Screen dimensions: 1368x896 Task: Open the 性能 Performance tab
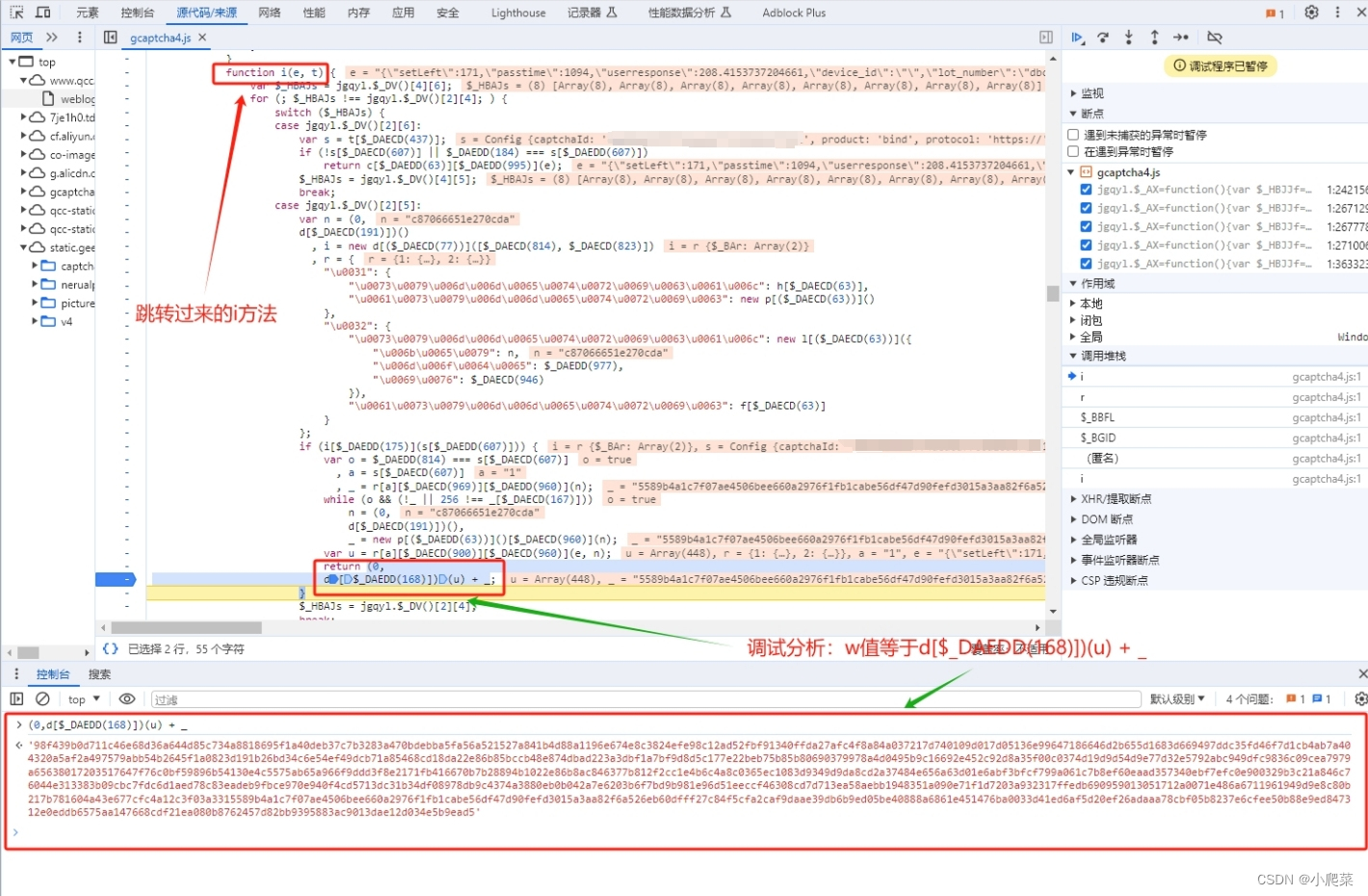click(x=314, y=13)
